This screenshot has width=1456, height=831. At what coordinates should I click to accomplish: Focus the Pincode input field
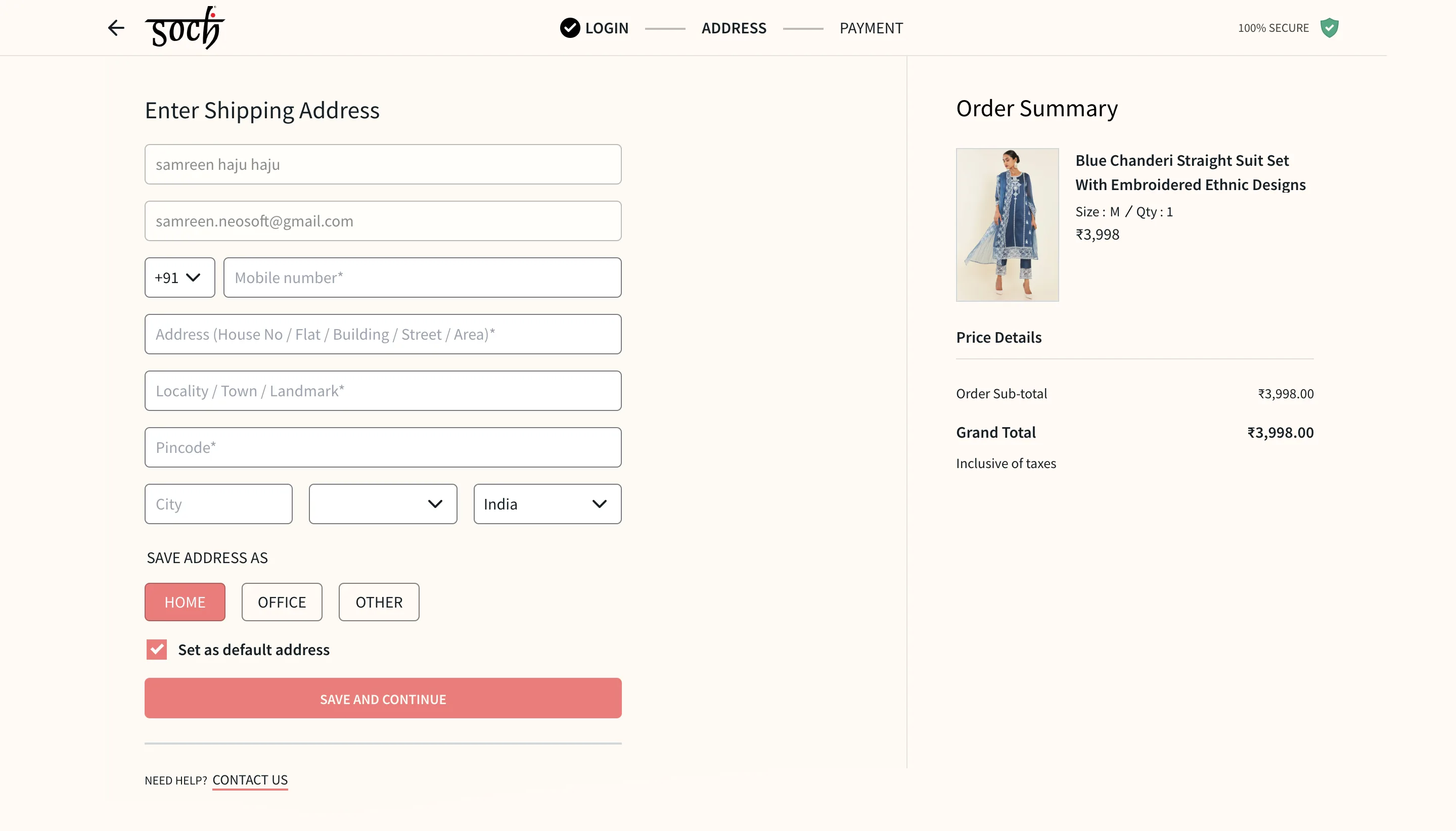pyautogui.click(x=383, y=447)
